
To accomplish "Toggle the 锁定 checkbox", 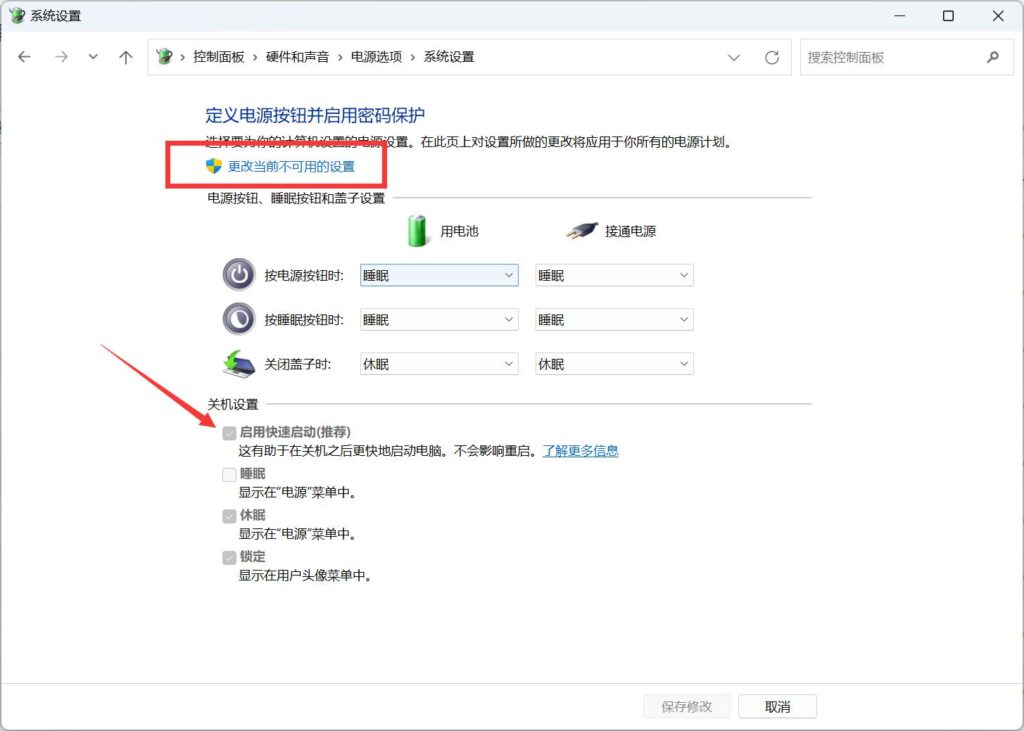I will (x=230, y=558).
